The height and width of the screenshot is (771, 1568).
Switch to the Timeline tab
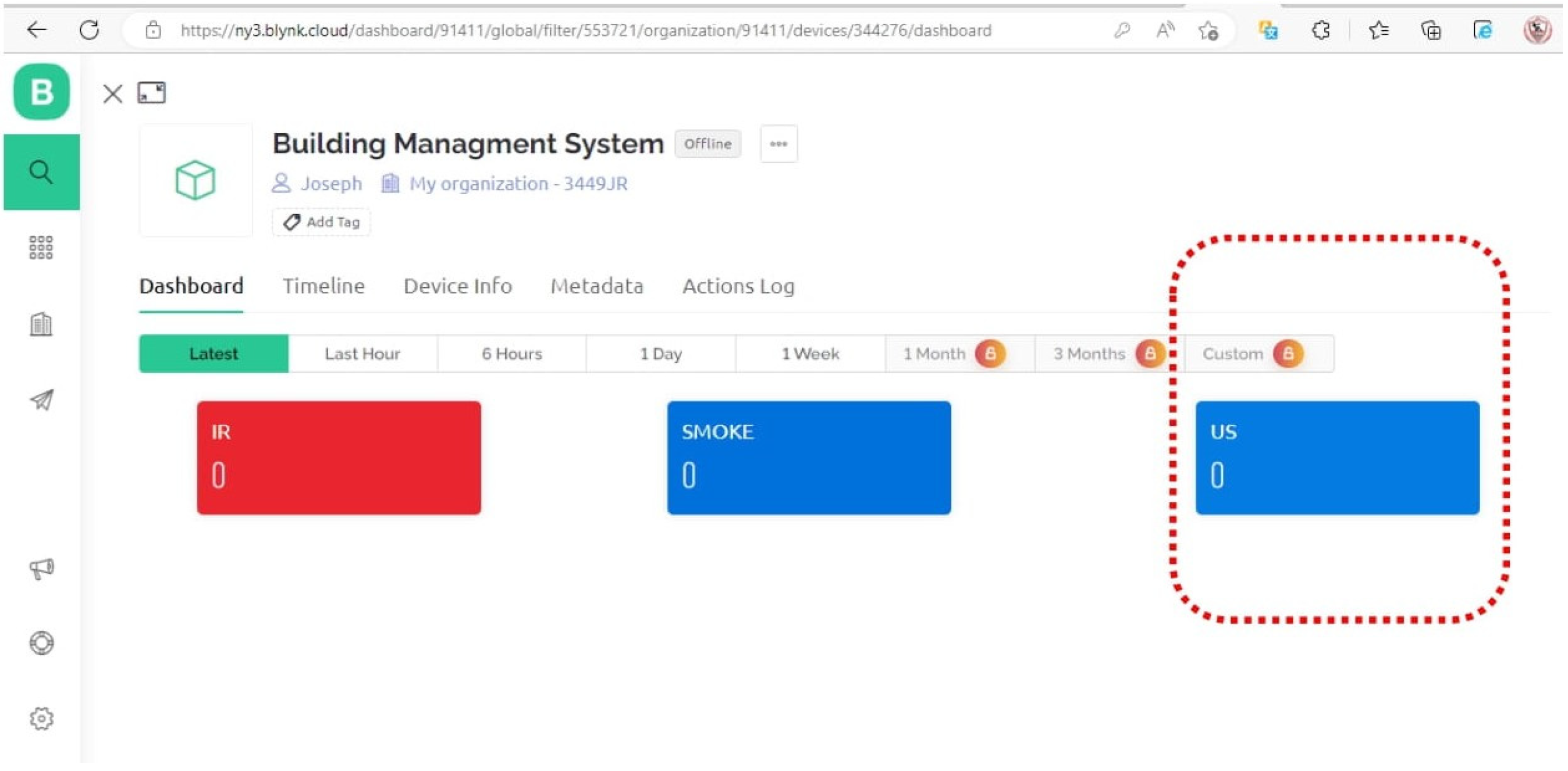pyautogui.click(x=323, y=286)
